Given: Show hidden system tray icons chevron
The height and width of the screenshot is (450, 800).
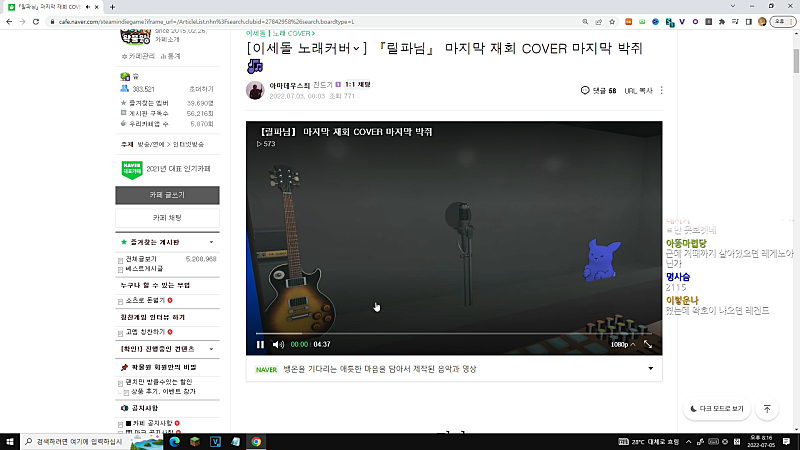Looking at the screenshot, I should click(x=688, y=442).
